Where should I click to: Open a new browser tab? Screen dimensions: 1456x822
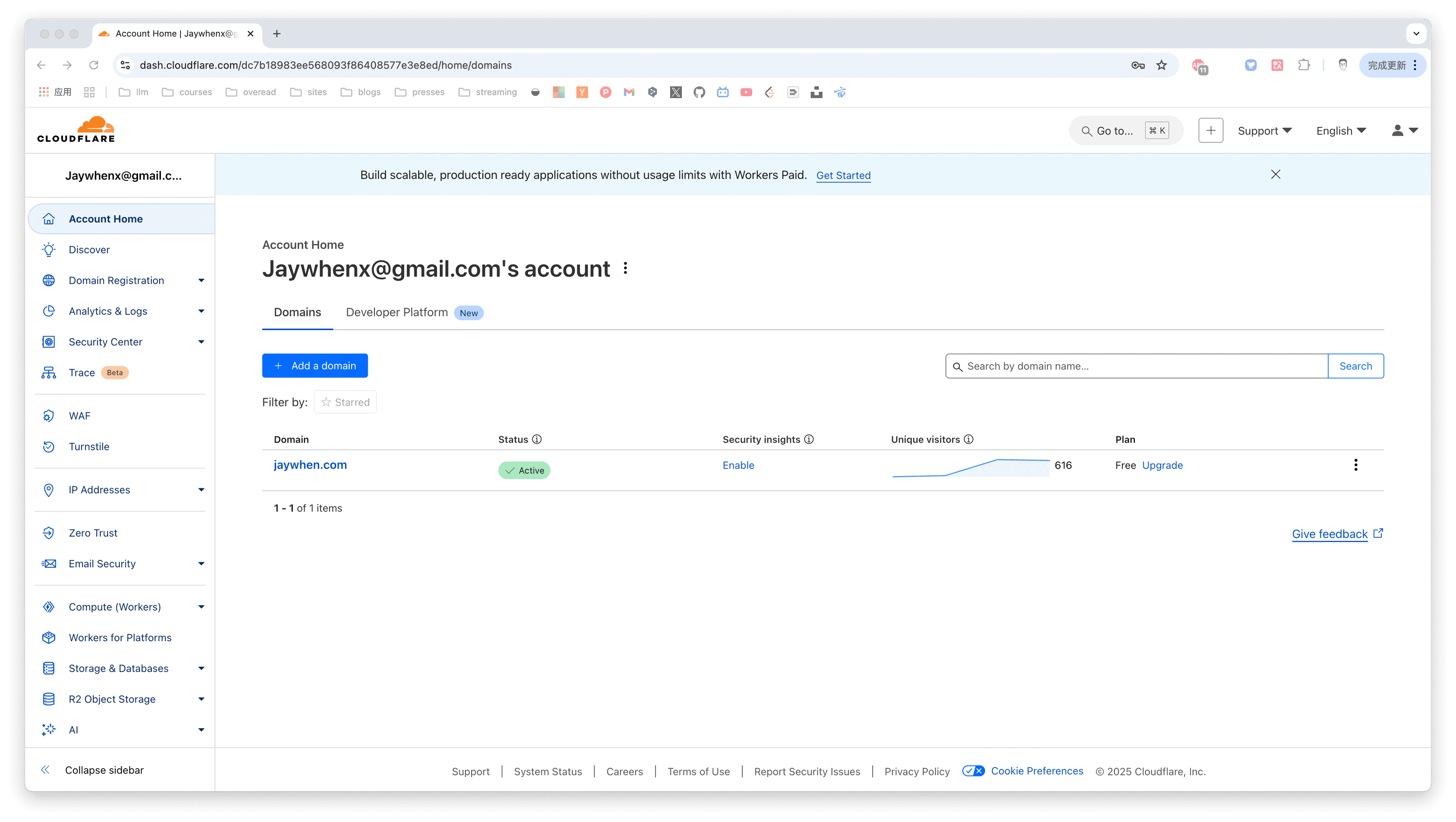(276, 33)
